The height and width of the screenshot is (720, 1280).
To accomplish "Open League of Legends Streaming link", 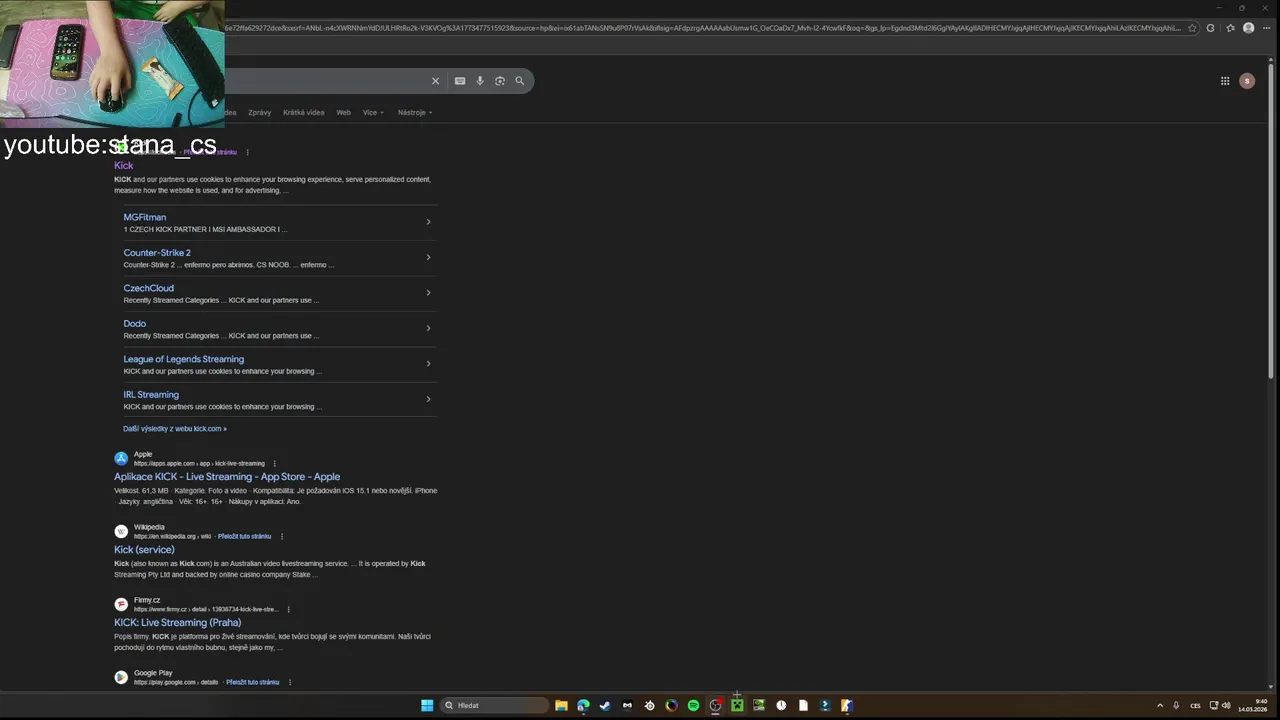I will (184, 359).
